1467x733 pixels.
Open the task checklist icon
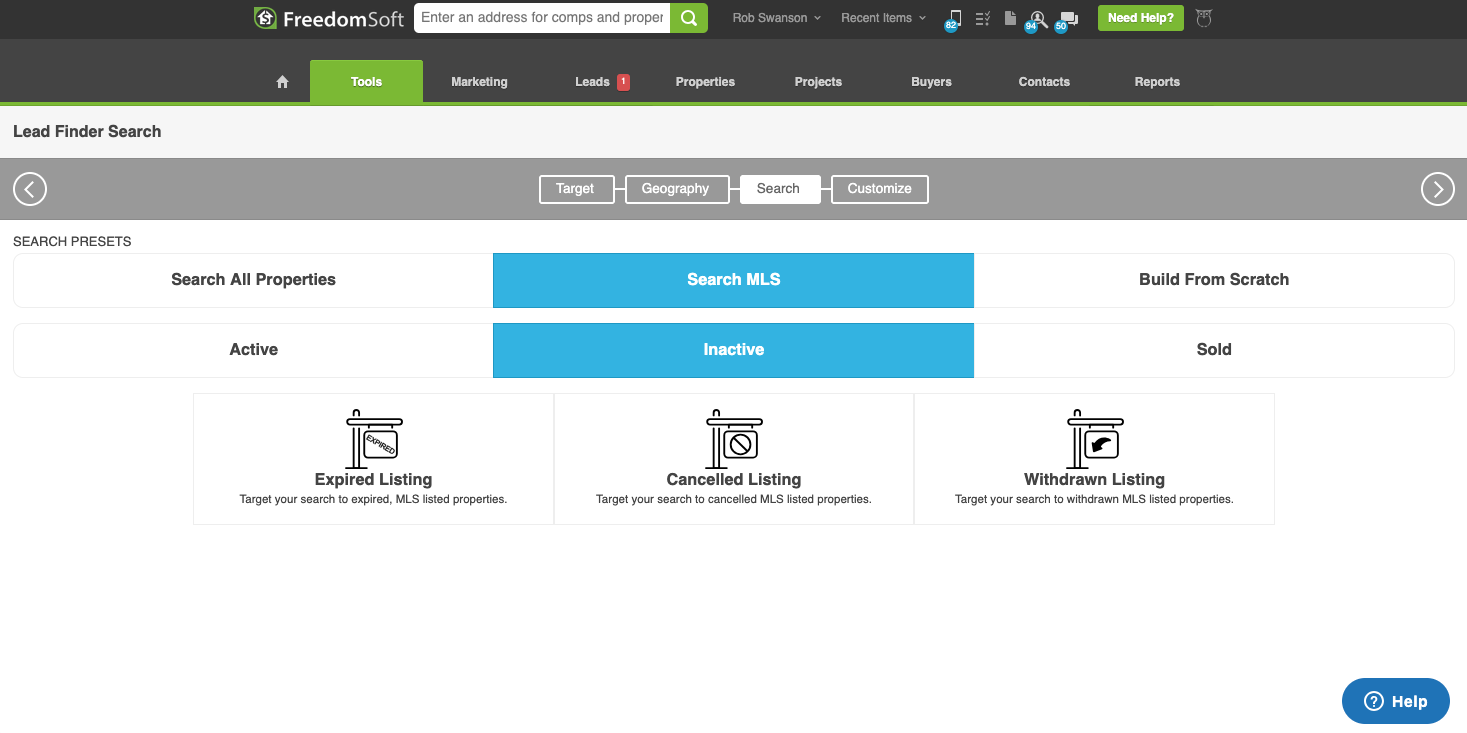pos(982,18)
